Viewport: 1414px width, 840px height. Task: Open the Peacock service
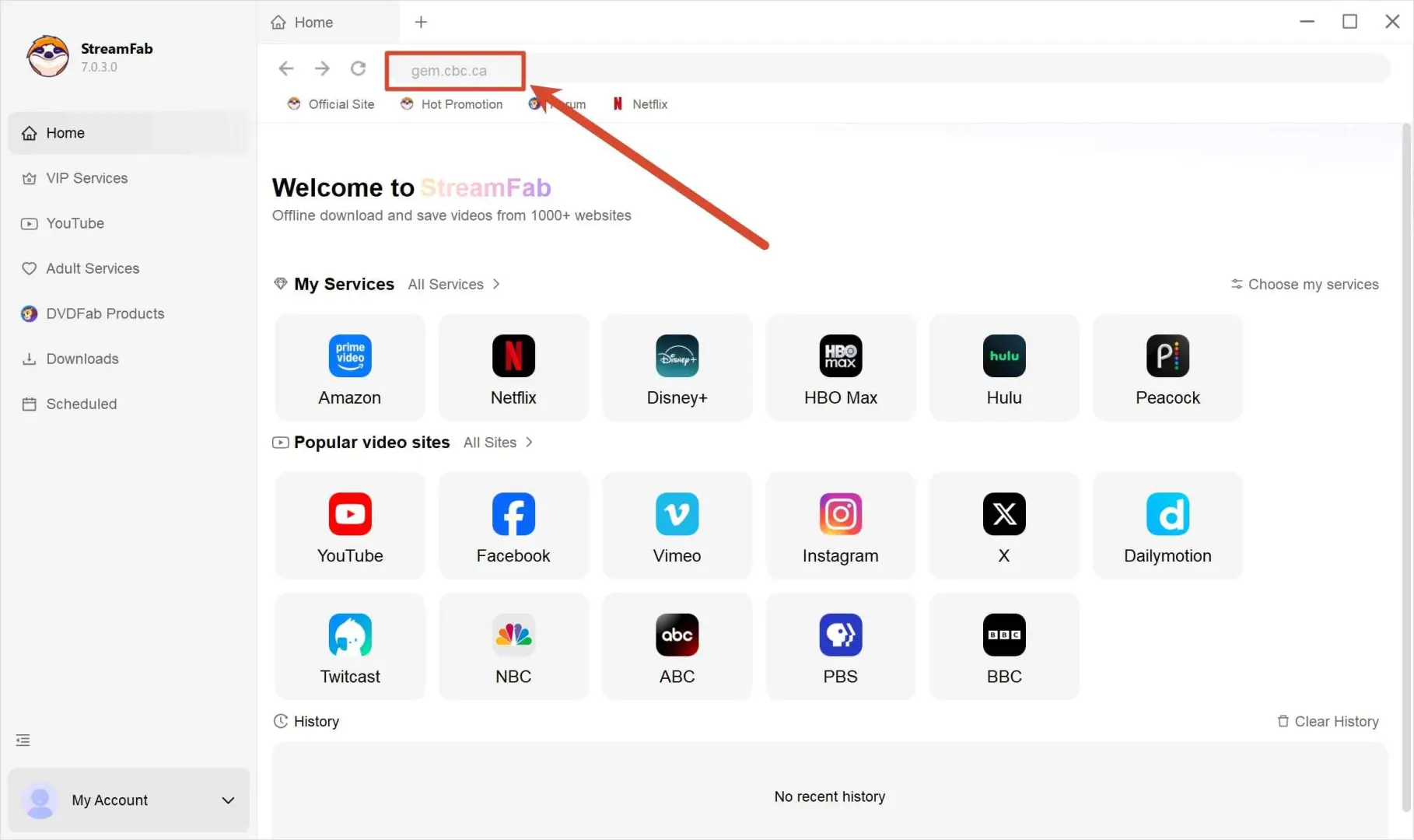1167,368
